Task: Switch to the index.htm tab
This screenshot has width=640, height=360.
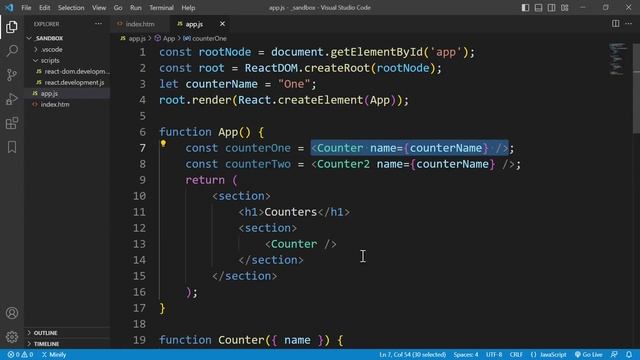Action: [140, 24]
